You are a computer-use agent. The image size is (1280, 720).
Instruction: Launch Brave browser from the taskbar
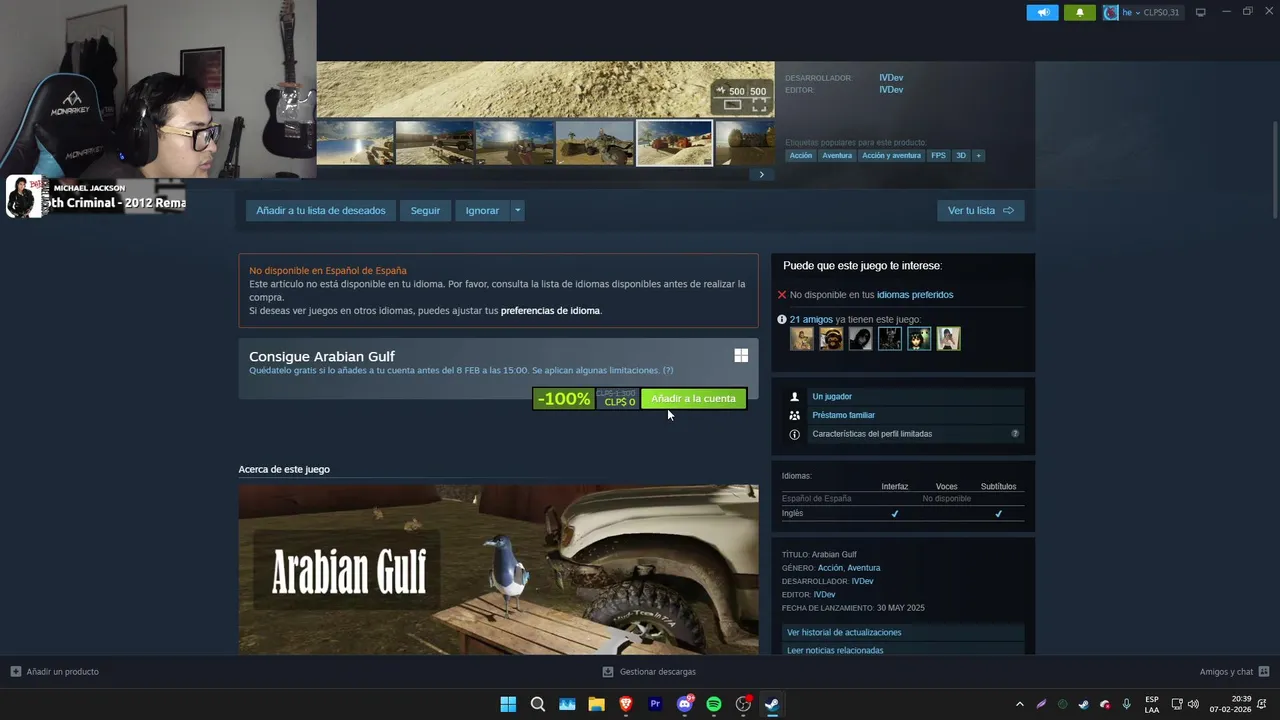pos(626,704)
